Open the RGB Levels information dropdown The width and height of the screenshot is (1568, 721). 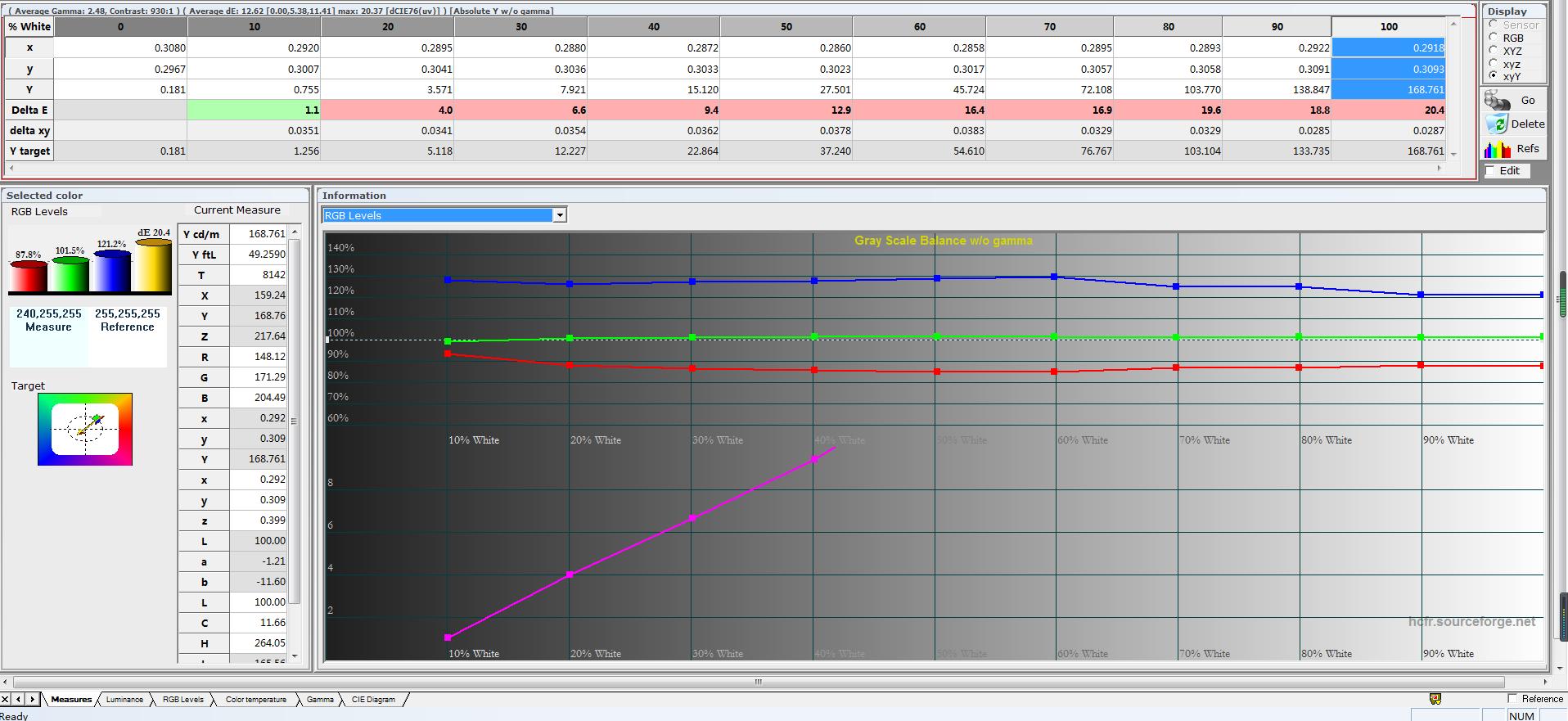tap(560, 215)
